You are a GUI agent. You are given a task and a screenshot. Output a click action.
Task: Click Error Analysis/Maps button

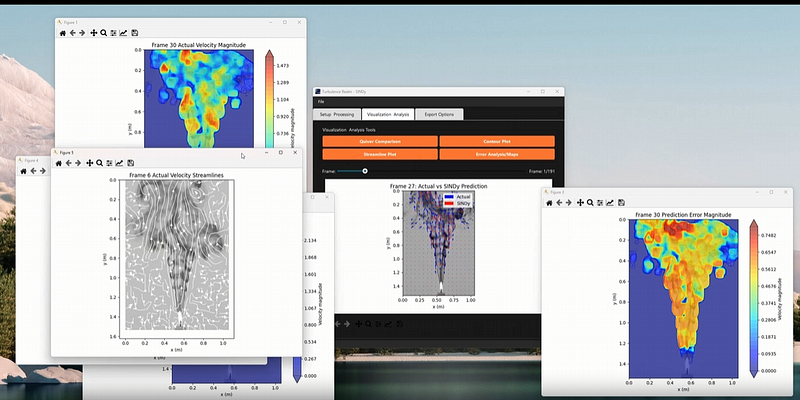coord(497,154)
